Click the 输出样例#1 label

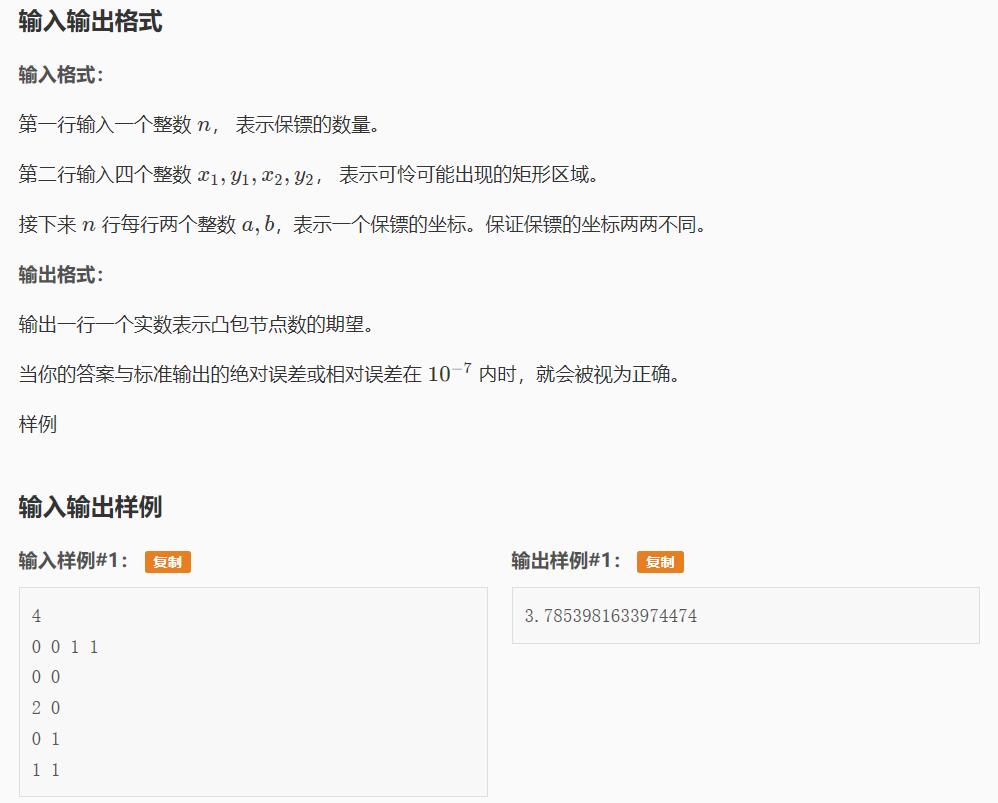566,561
